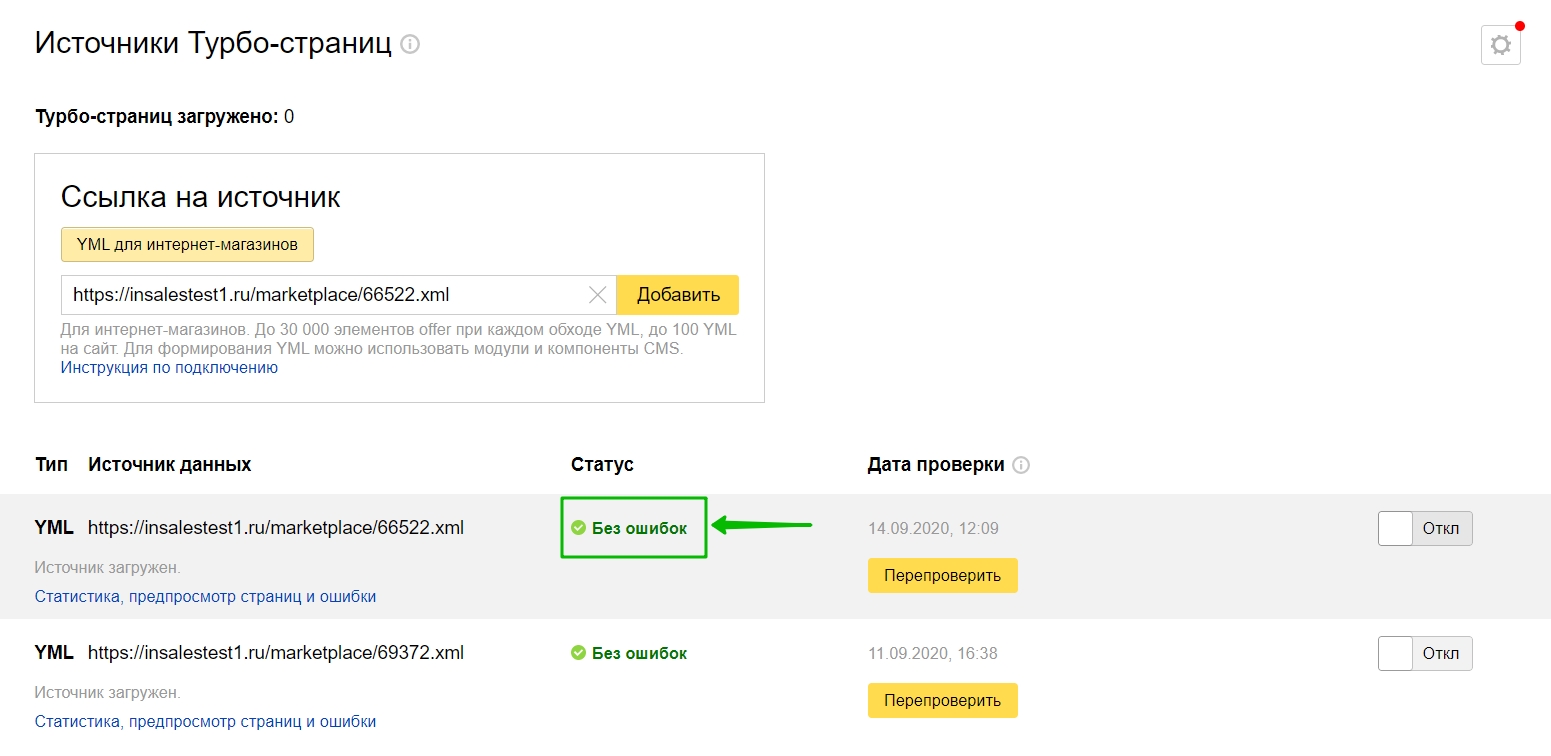Image resolution: width=1551 pixels, height=756 pixels.
Task: Open statistics and errors link for 69372.xml
Action: click(x=205, y=722)
